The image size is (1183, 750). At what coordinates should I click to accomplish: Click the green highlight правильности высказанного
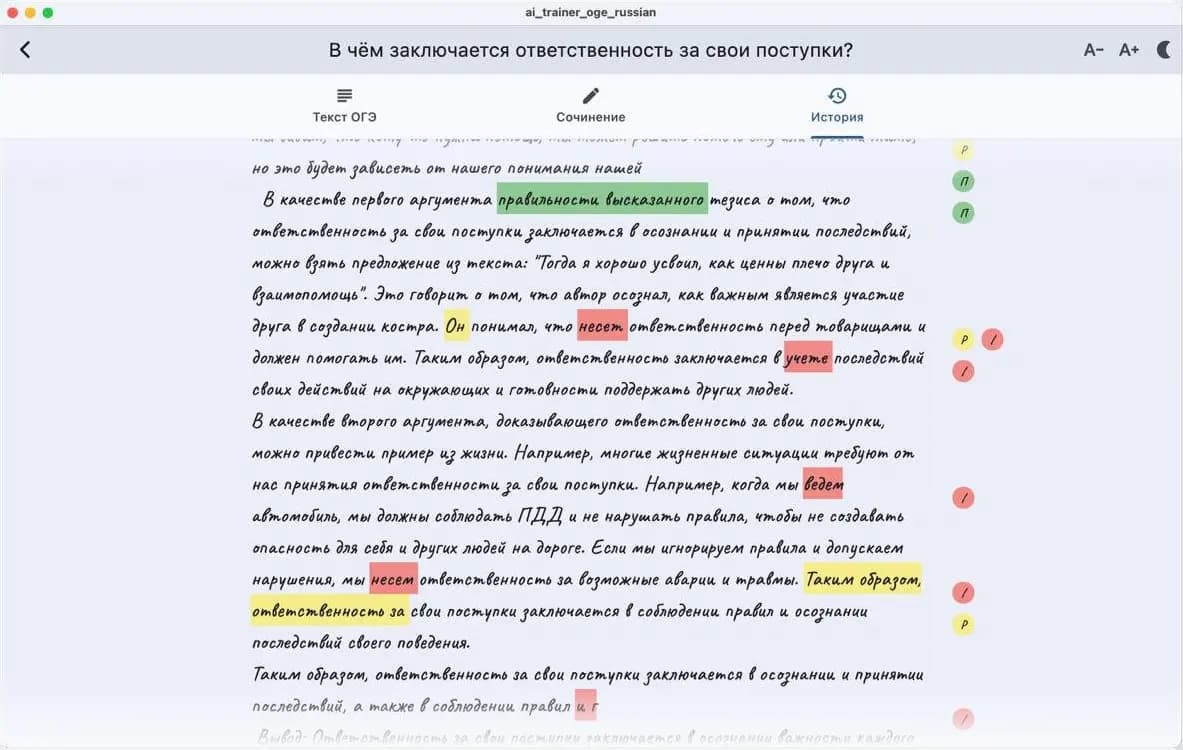601,199
